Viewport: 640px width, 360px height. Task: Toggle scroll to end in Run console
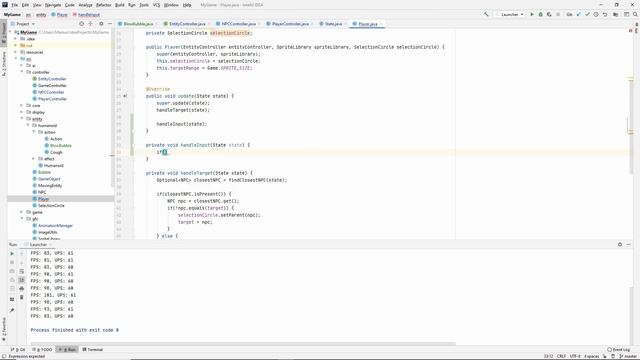[22, 280]
